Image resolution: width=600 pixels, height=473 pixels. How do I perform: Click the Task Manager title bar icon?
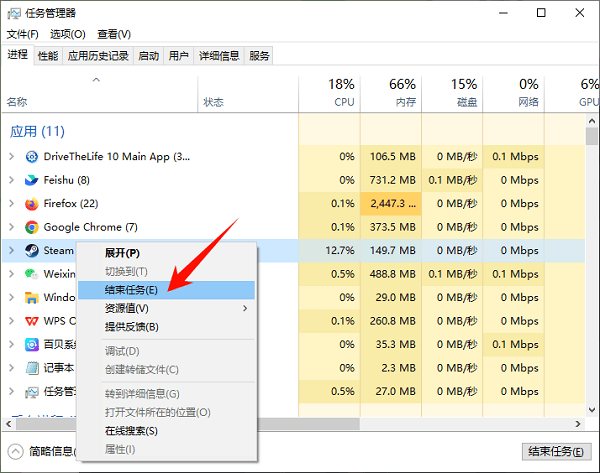coord(14,13)
